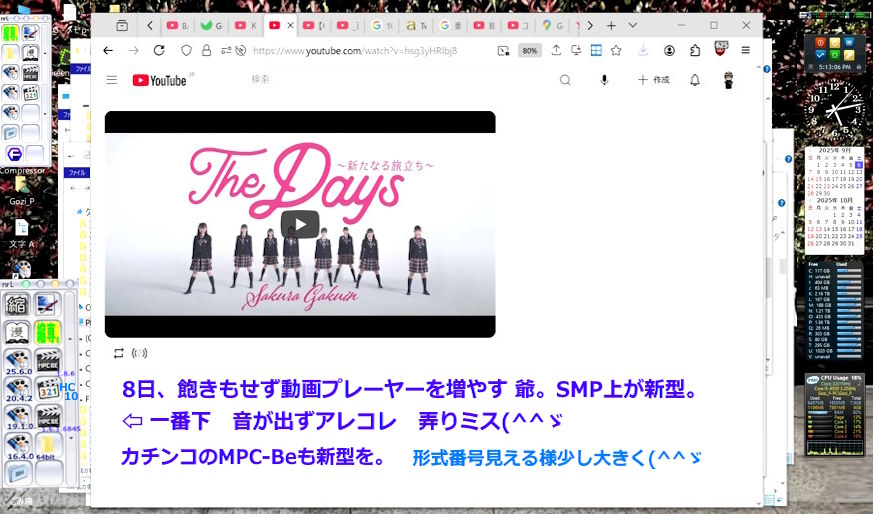Viewport: 875px width, 514px height.
Task: Toggle the sound-wave icon beside the loop button
Action: 139,353
